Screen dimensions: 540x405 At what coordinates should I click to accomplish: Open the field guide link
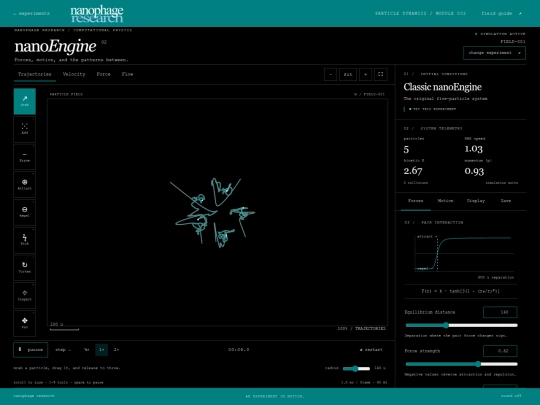pyautogui.click(x=501, y=13)
